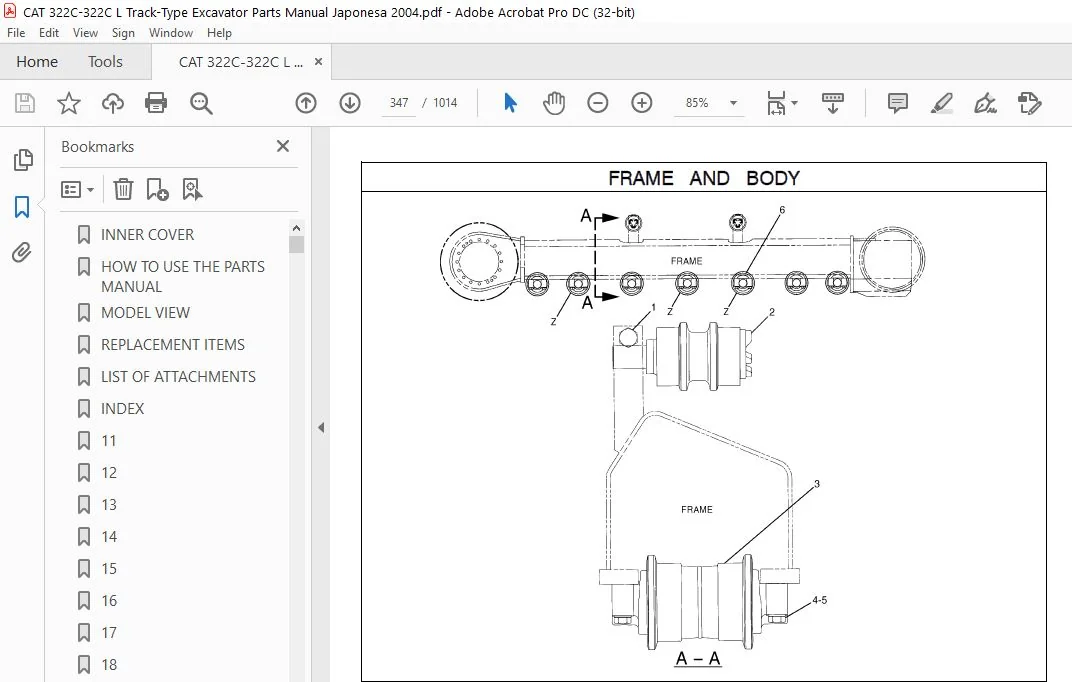The image size is (1072, 682).
Task: Select the CAT 322C-322C L document tab
Action: tap(240, 62)
